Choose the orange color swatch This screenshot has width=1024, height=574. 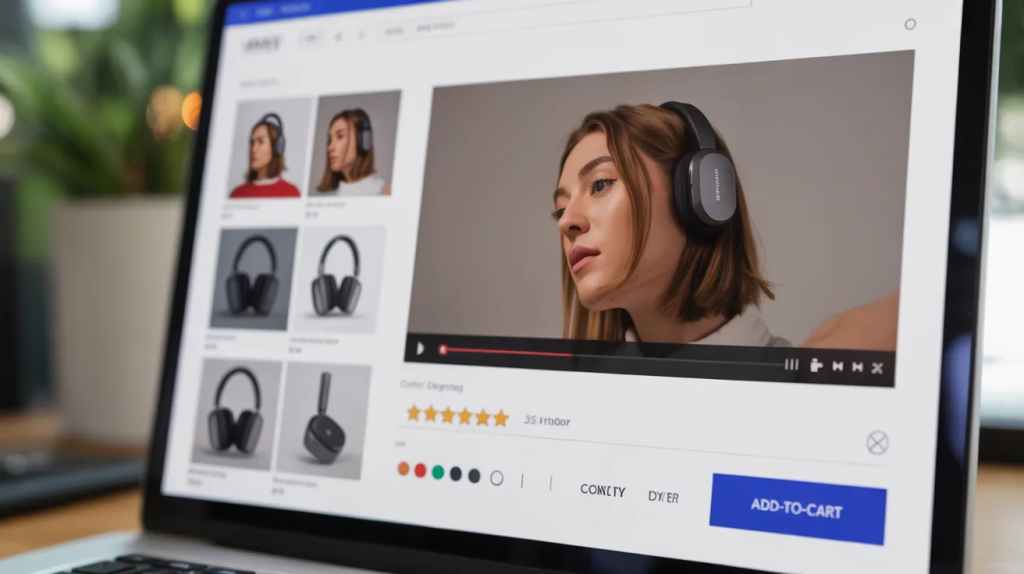tap(404, 469)
